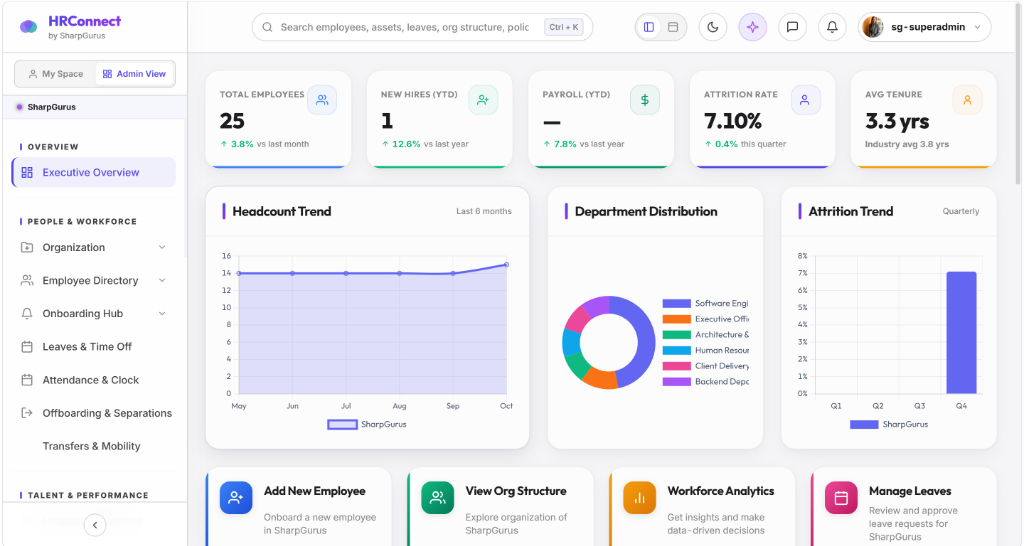This screenshot has width=1024, height=546.
Task: Toggle Backend Depc legend swatch
Action: coord(676,382)
